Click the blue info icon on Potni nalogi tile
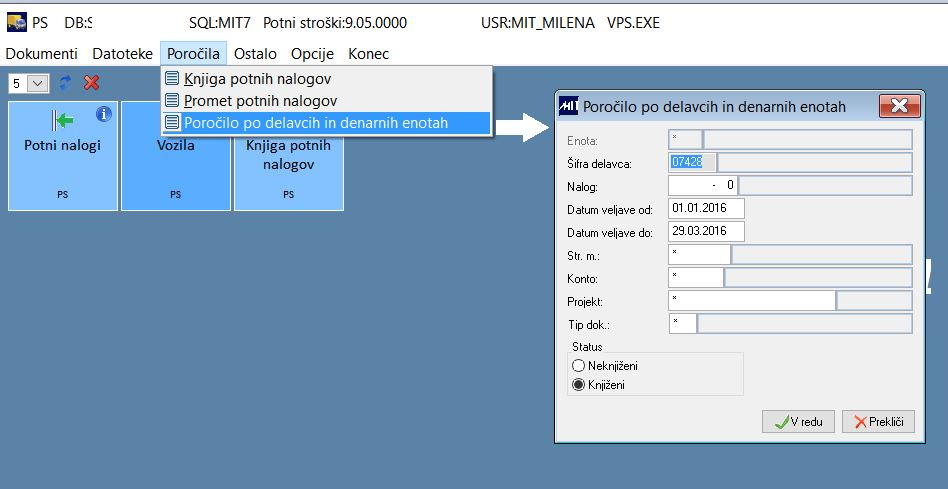The height and width of the screenshot is (489, 948). coord(104,114)
